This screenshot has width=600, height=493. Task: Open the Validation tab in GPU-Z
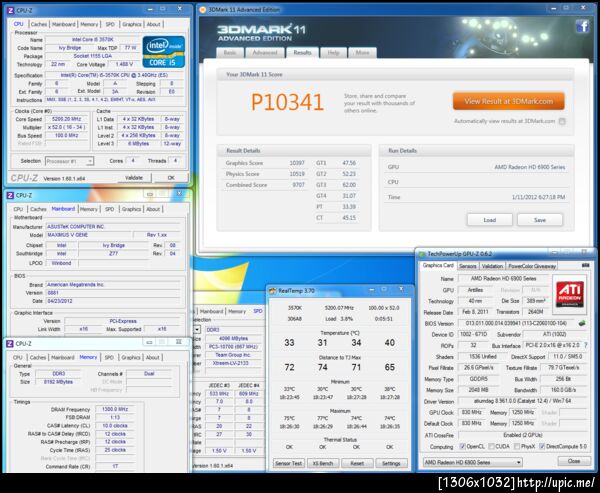point(492,266)
